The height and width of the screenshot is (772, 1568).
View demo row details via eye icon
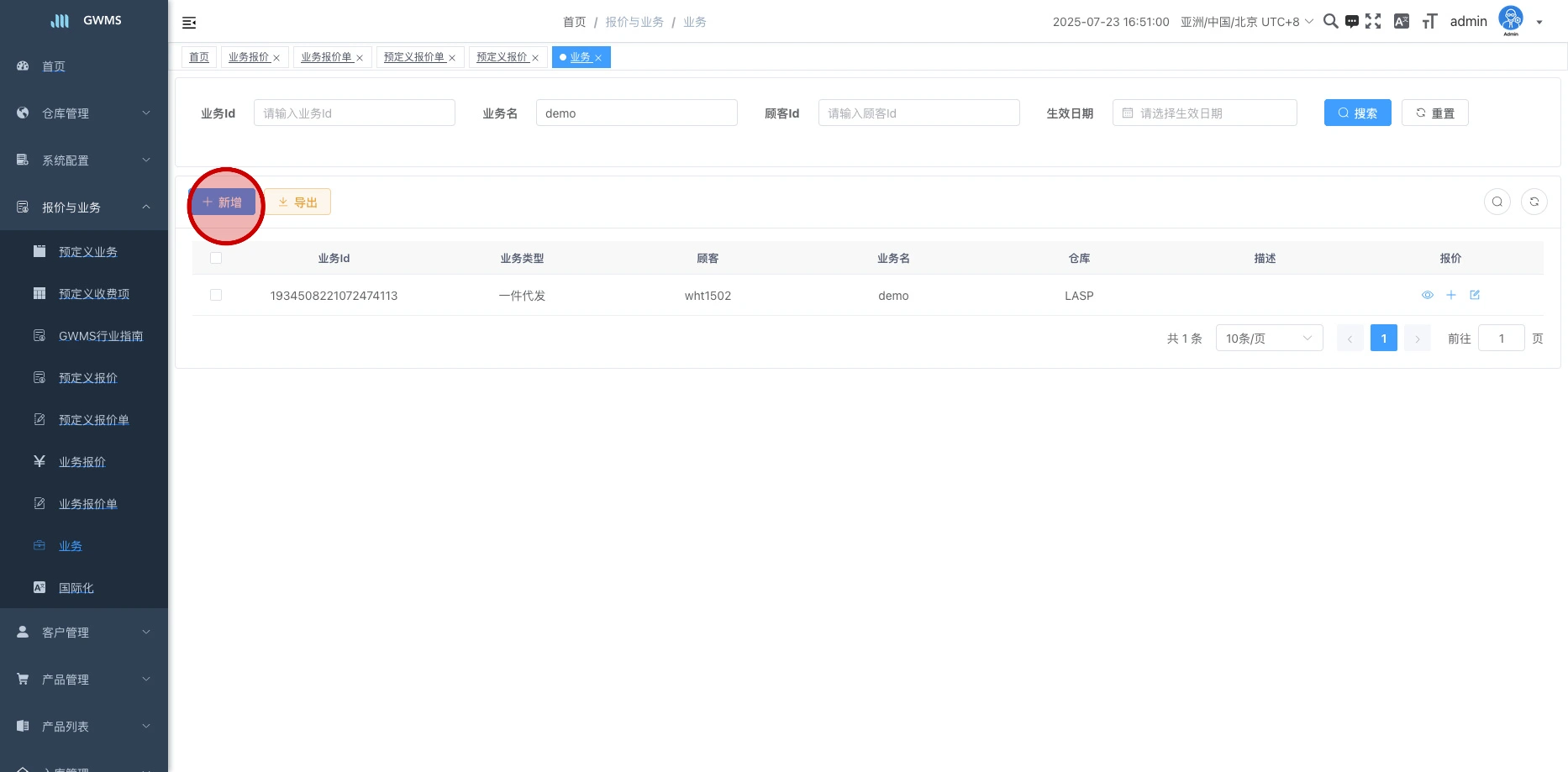pyautogui.click(x=1427, y=295)
